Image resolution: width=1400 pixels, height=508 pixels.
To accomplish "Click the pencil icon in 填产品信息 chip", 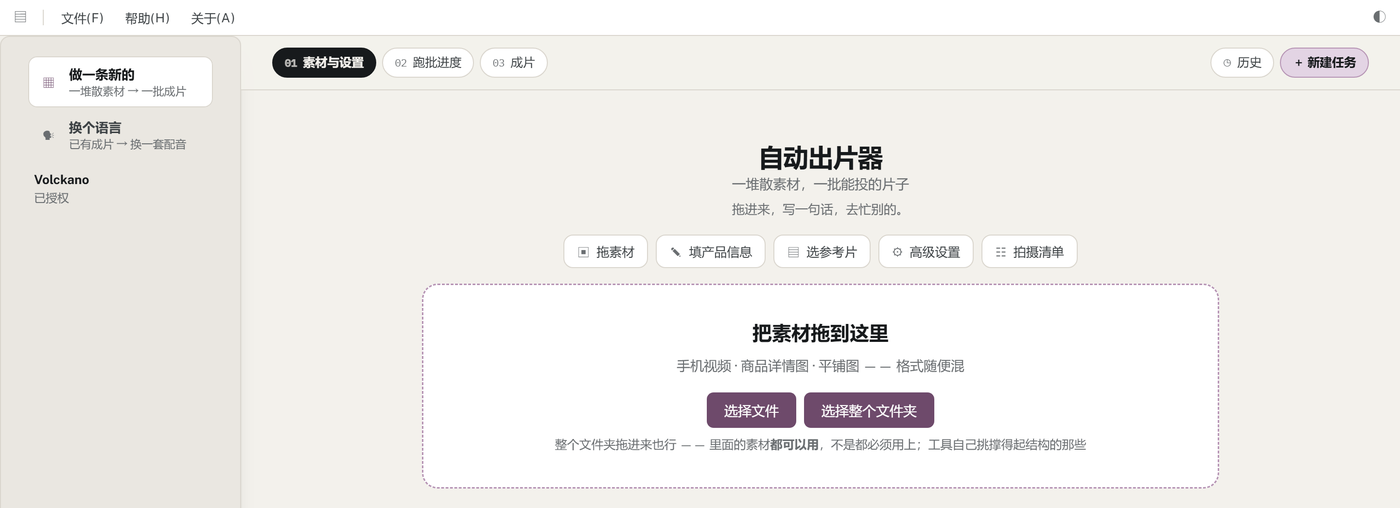I will pyautogui.click(x=676, y=252).
